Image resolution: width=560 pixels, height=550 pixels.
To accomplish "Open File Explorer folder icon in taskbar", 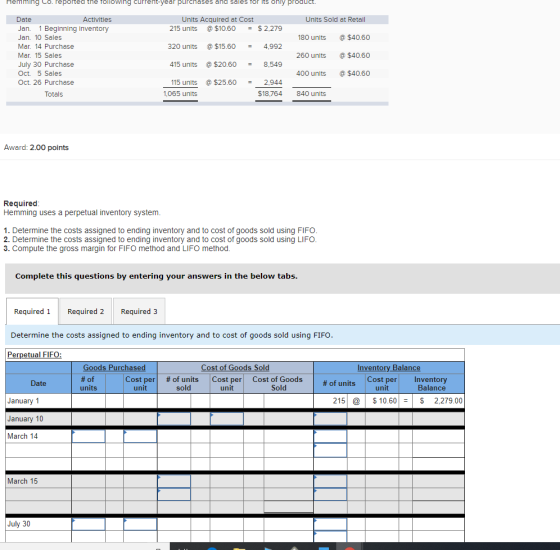I will coord(239,548).
